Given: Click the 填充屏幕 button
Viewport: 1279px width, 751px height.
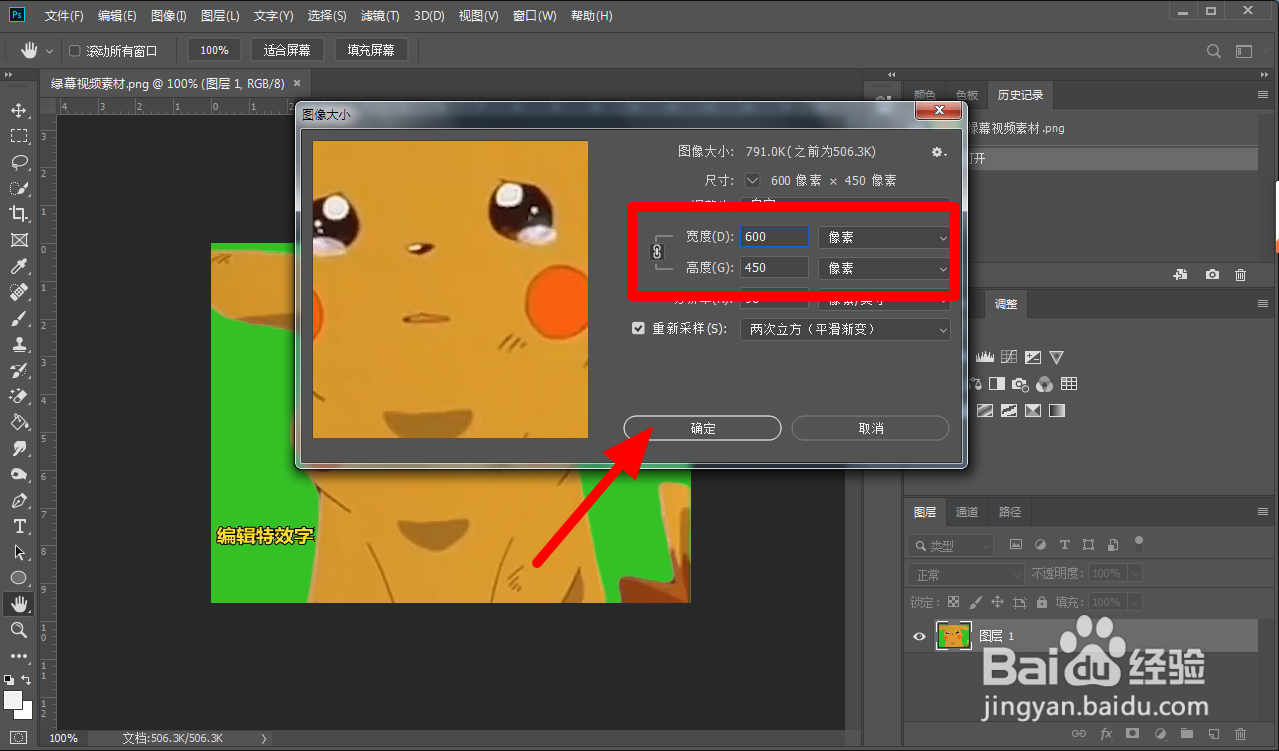Looking at the screenshot, I should pos(371,50).
